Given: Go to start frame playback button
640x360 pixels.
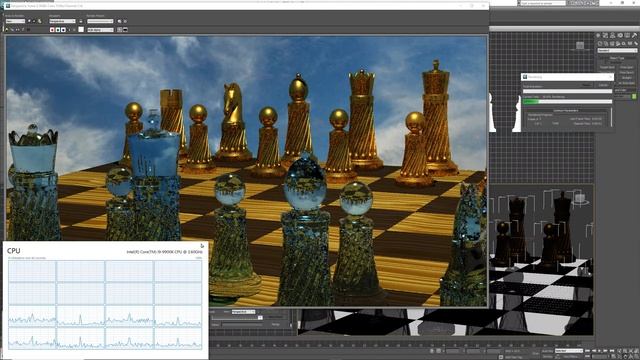Looking at the screenshot, I should (x=587, y=351).
